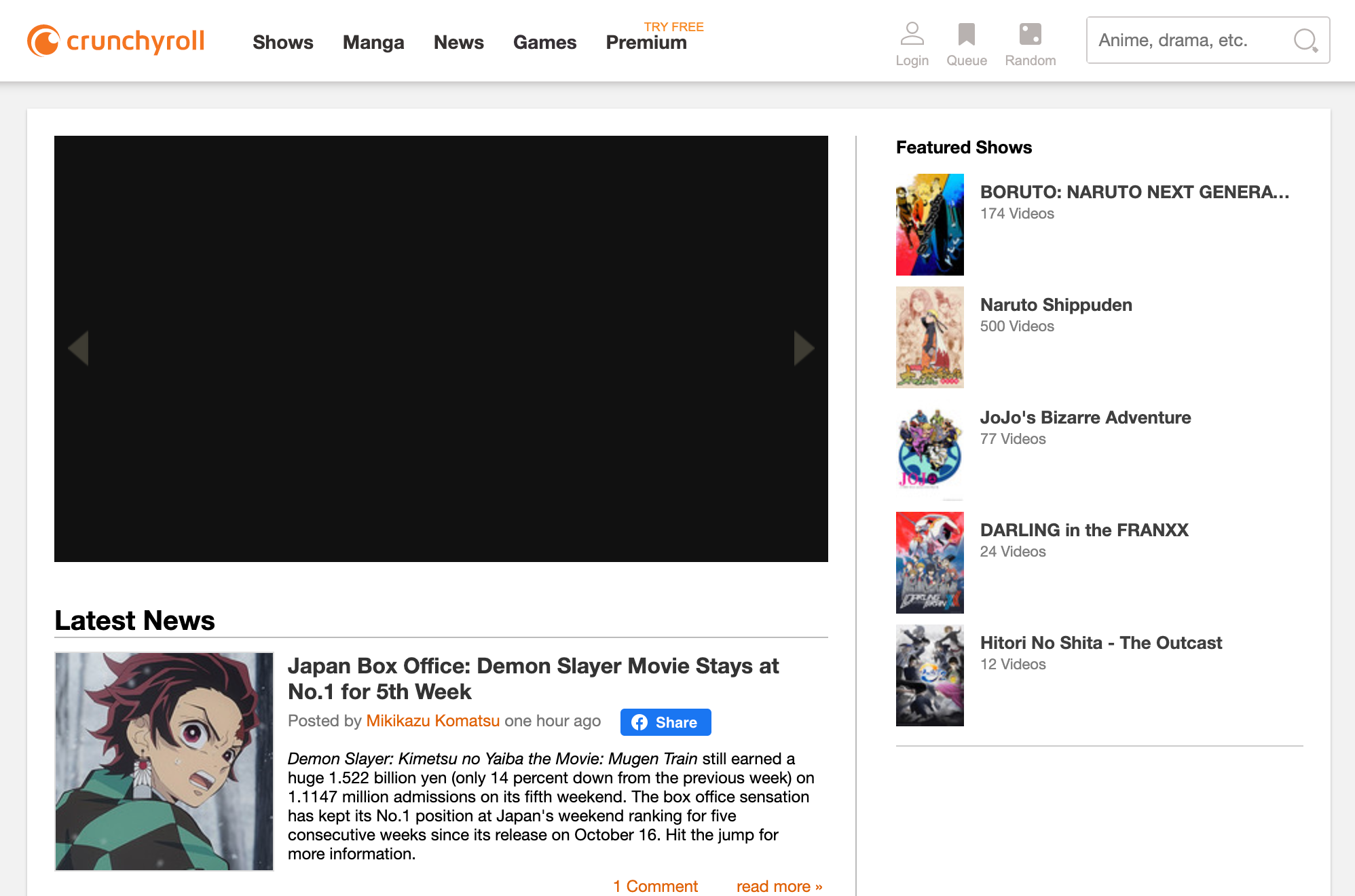The height and width of the screenshot is (896, 1355).
Task: Open JoJo's Bizarre Adventure show link
Action: [1085, 417]
